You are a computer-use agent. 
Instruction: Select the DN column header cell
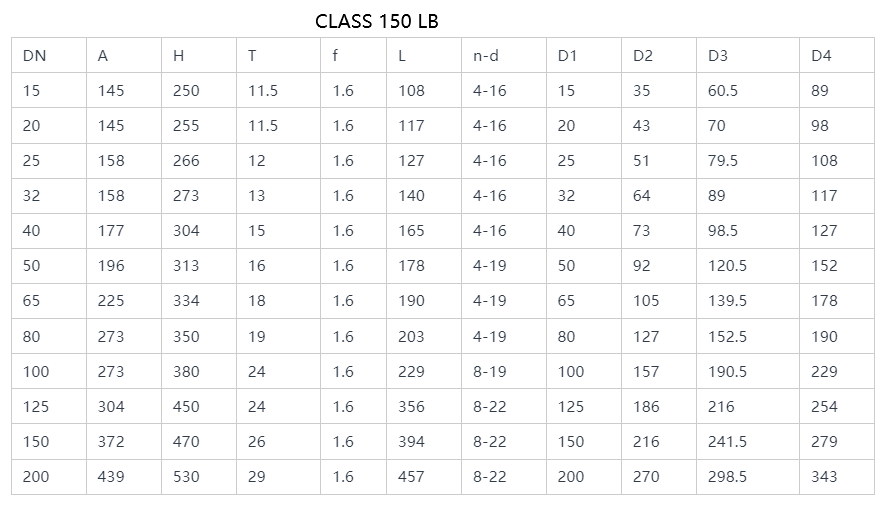point(49,55)
